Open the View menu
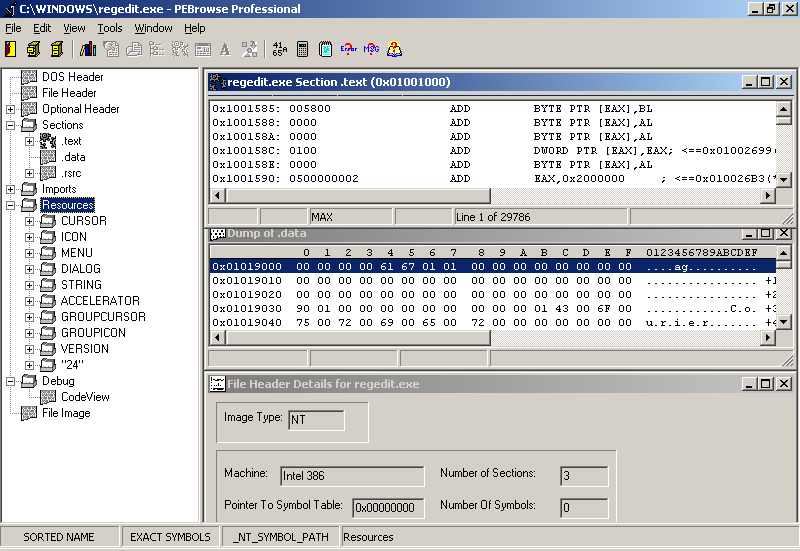The image size is (800, 551). click(x=74, y=28)
